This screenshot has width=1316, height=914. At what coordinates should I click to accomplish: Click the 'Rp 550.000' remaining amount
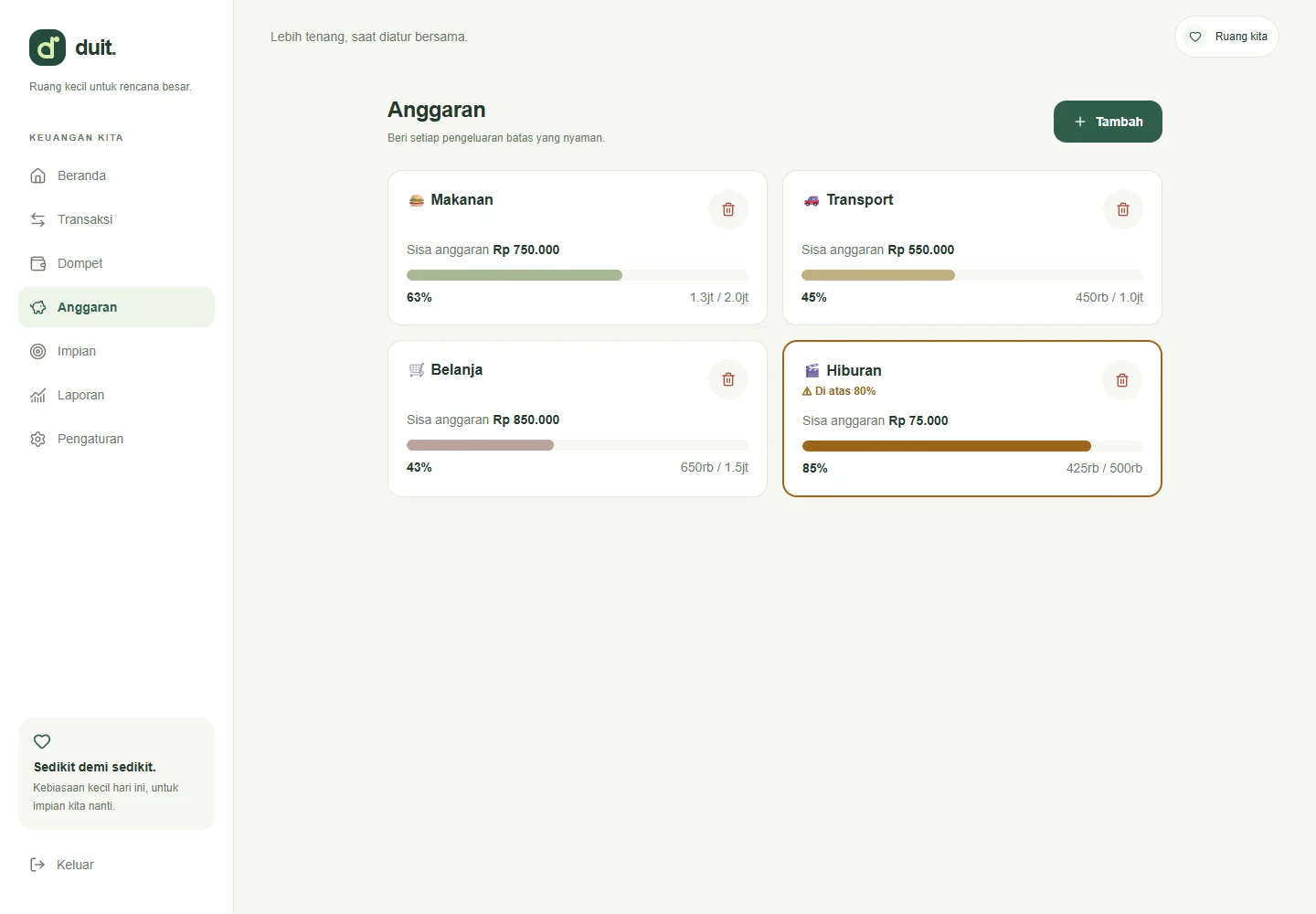pyautogui.click(x=921, y=250)
